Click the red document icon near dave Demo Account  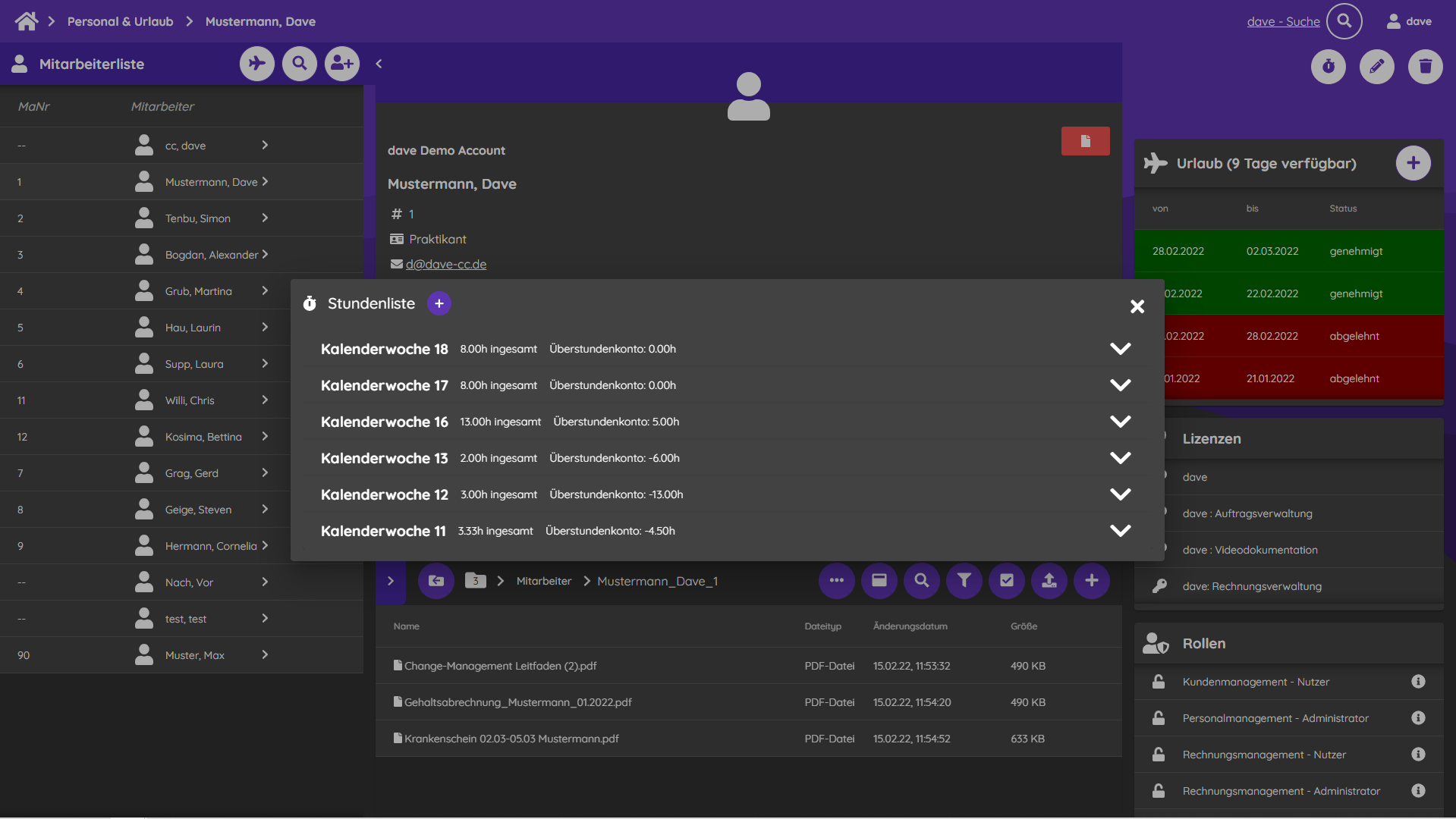pyautogui.click(x=1085, y=141)
